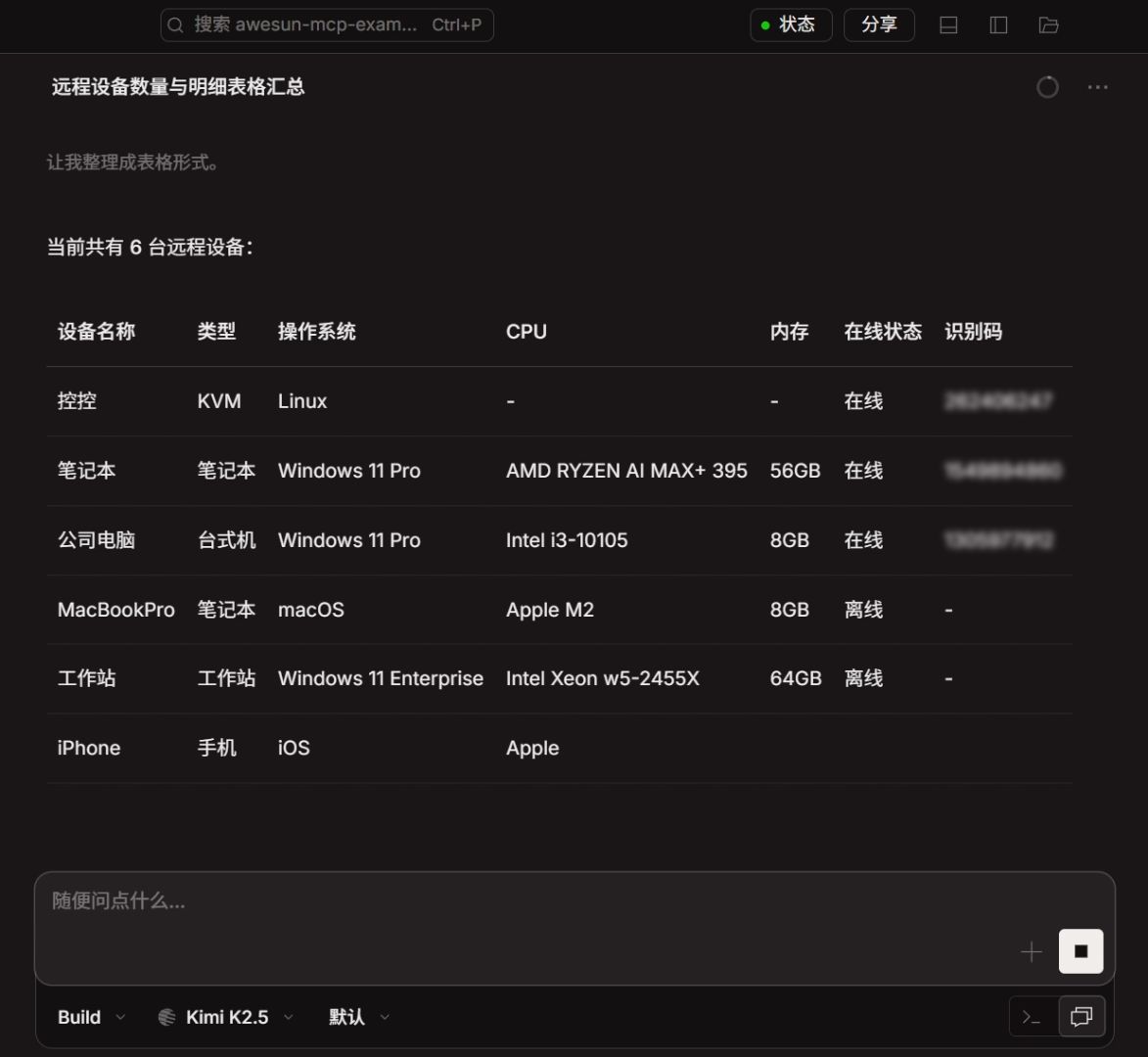Select the 64GB memory cell
Viewport: 1148px width, 1057px height.
[796, 678]
